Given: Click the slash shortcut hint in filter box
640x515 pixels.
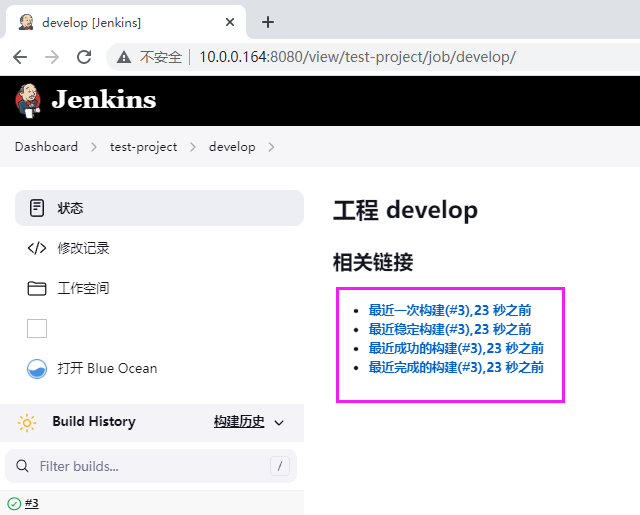Looking at the screenshot, I should click(280, 466).
